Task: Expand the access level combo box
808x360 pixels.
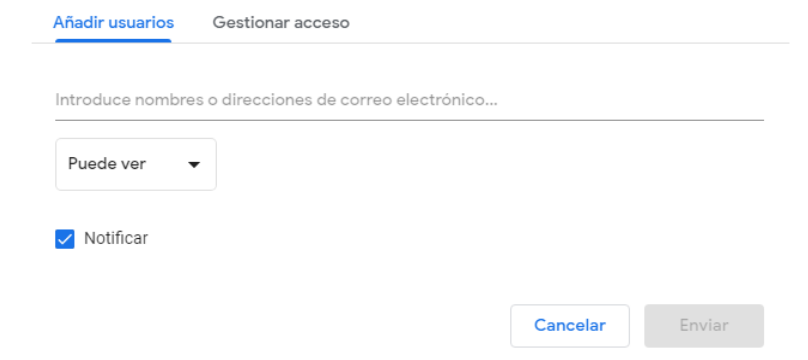Action: tap(136, 164)
